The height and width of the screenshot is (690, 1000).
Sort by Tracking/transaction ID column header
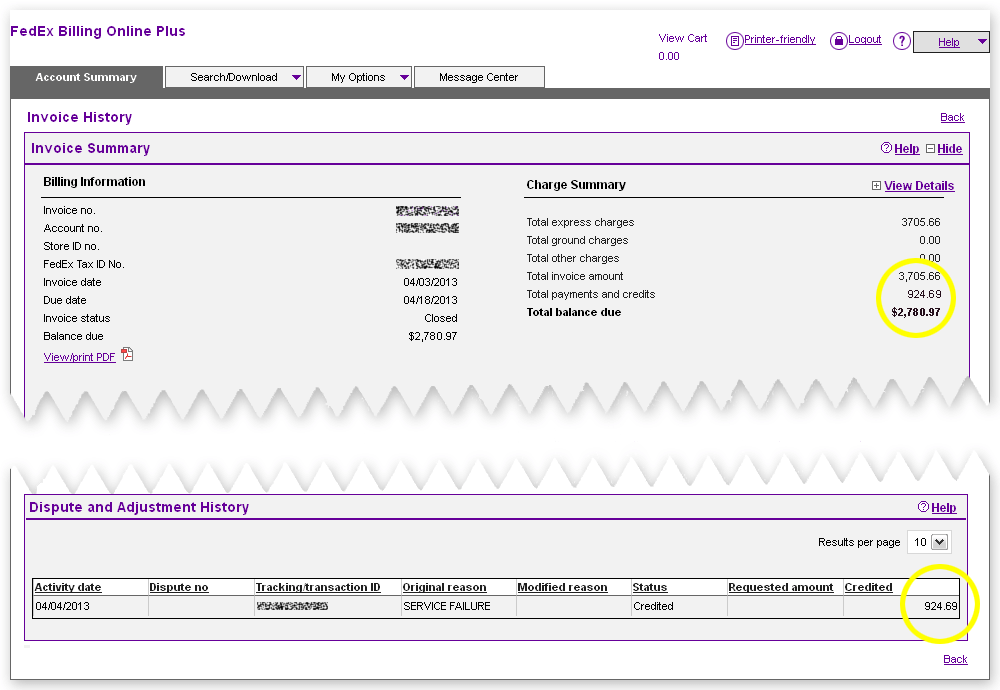pyautogui.click(x=318, y=587)
